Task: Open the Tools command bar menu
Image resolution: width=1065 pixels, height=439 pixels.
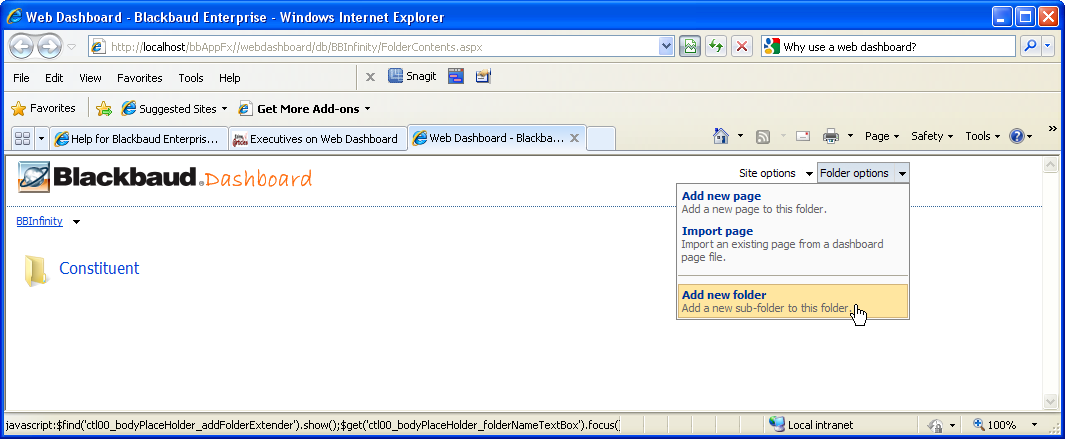Action: point(983,136)
